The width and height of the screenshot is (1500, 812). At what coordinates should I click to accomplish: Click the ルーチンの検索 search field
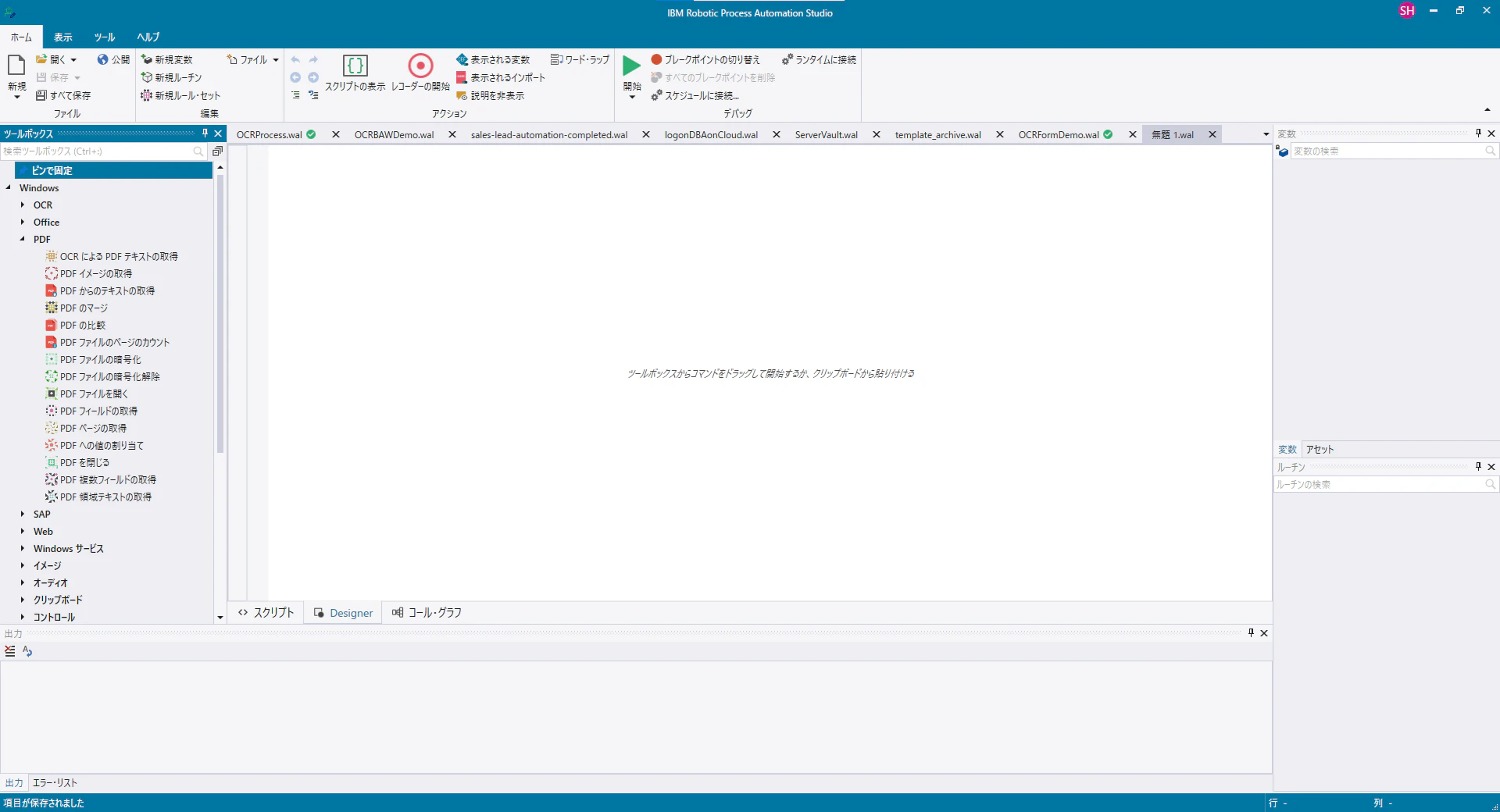click(1386, 484)
